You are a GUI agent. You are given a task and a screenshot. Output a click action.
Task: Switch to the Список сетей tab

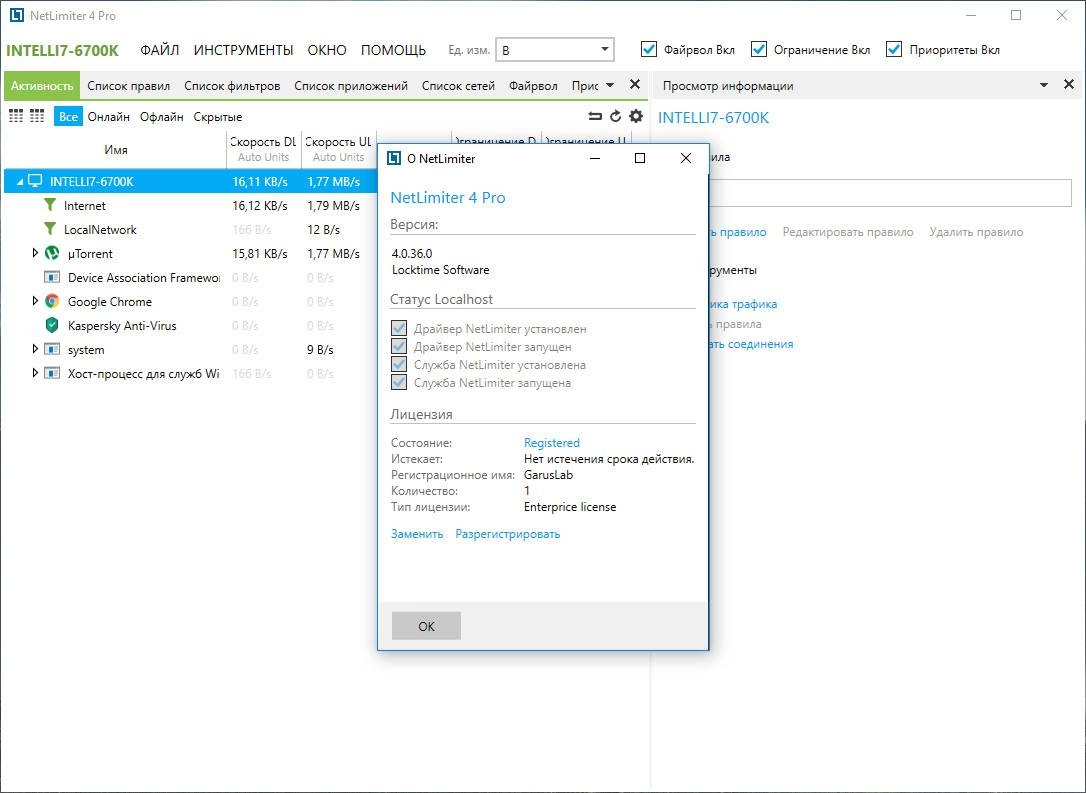pyautogui.click(x=458, y=86)
